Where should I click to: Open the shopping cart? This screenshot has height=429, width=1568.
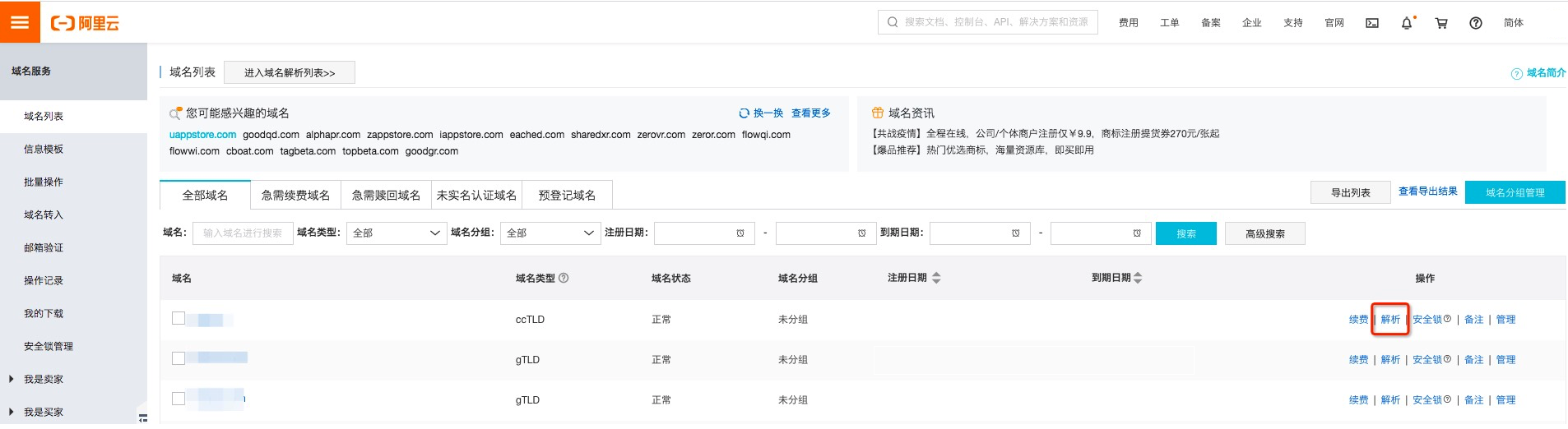[x=1441, y=23]
